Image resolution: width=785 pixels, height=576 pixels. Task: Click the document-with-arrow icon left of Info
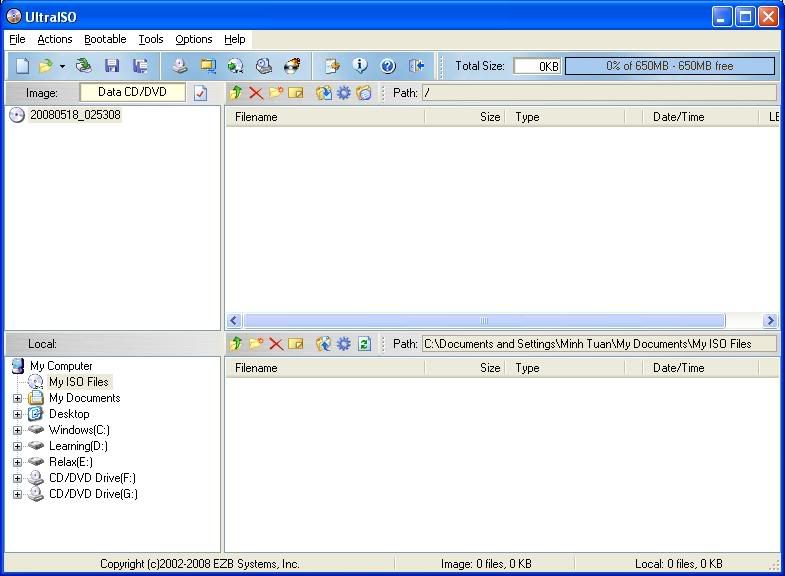pos(332,66)
